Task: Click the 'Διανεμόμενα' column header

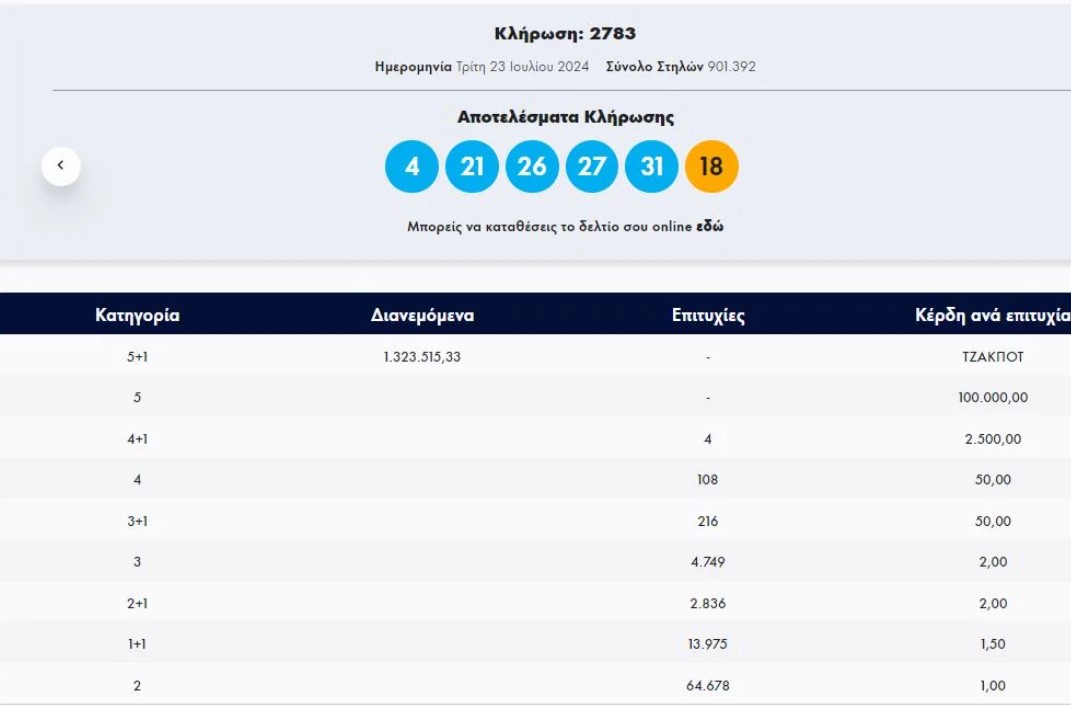Action: [x=422, y=315]
